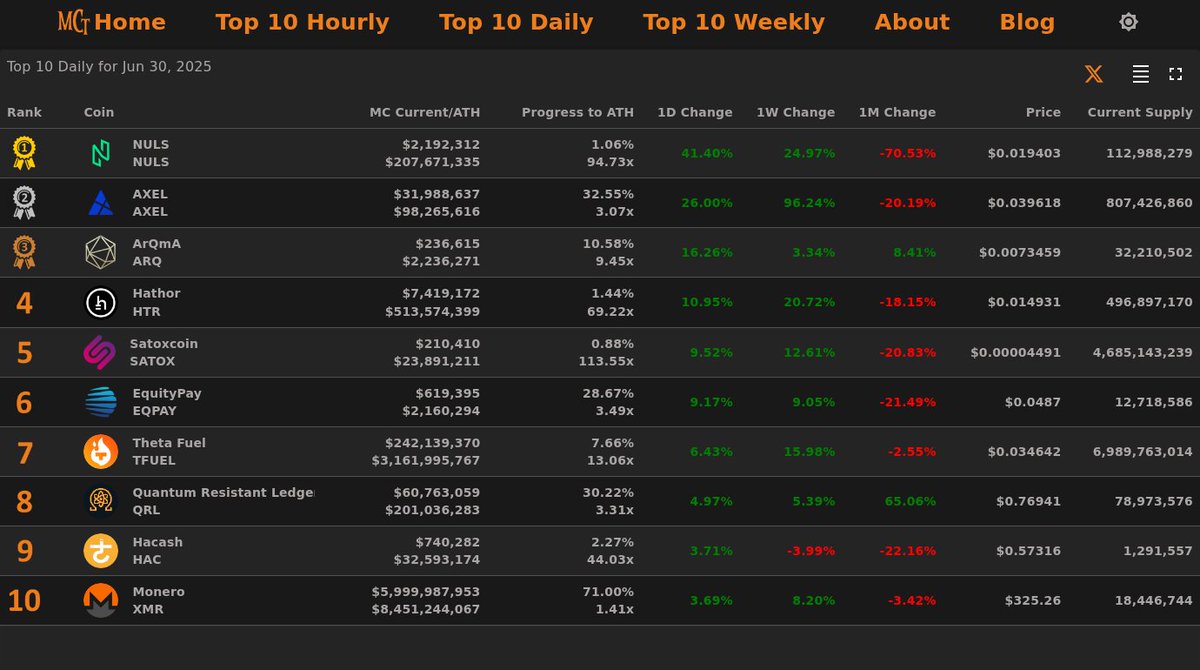Sort by the Coin column header
The image size is (1200, 670).
click(99, 113)
